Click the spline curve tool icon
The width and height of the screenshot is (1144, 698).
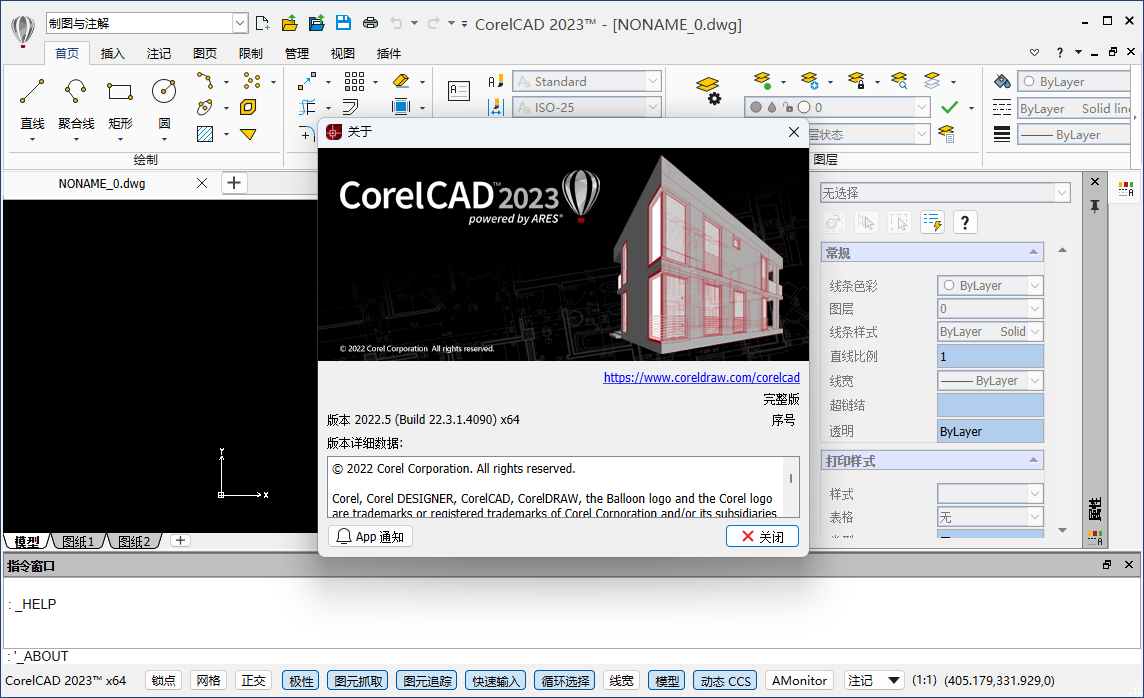point(205,80)
